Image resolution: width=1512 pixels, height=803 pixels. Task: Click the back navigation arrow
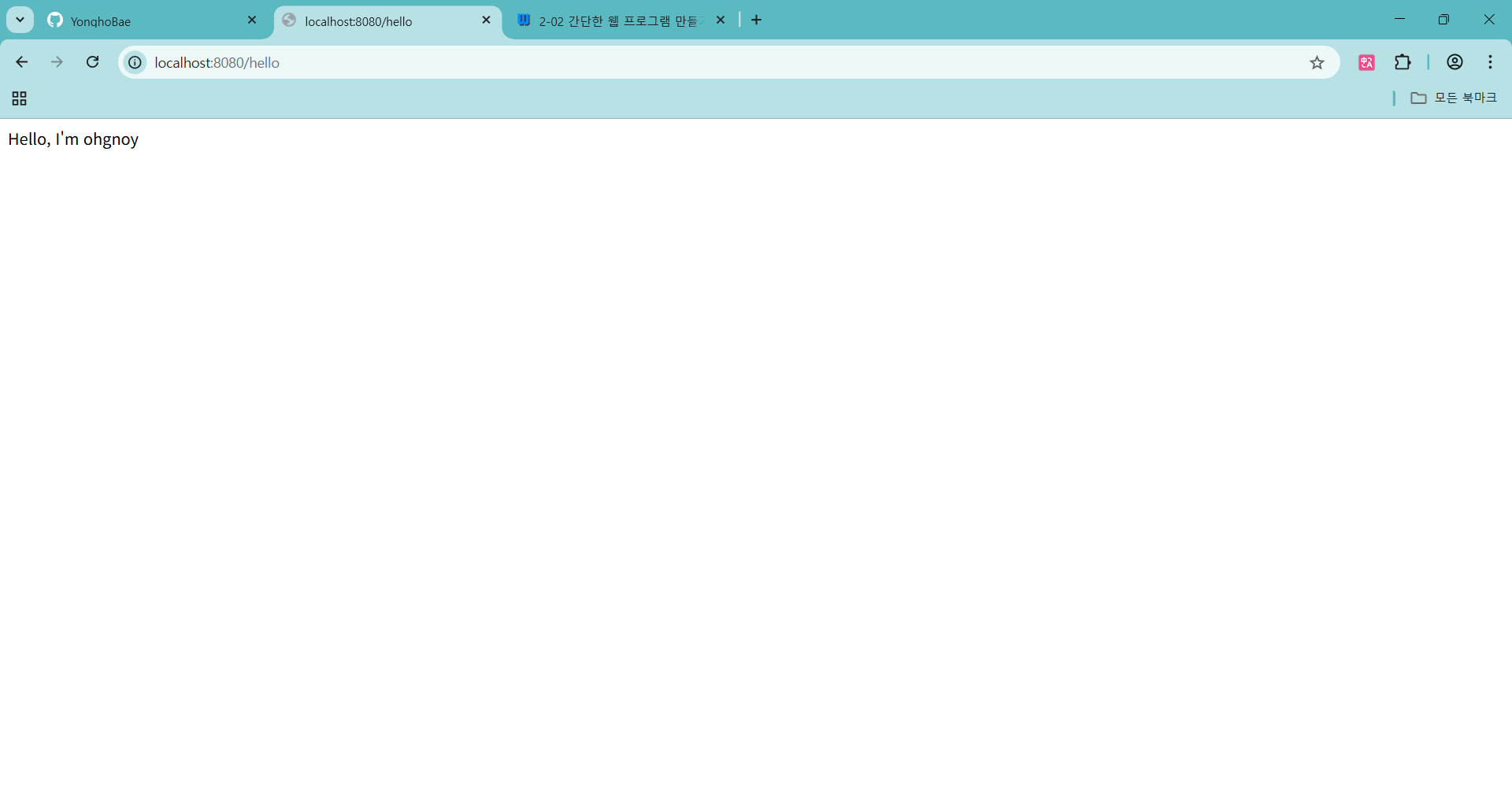(x=22, y=62)
